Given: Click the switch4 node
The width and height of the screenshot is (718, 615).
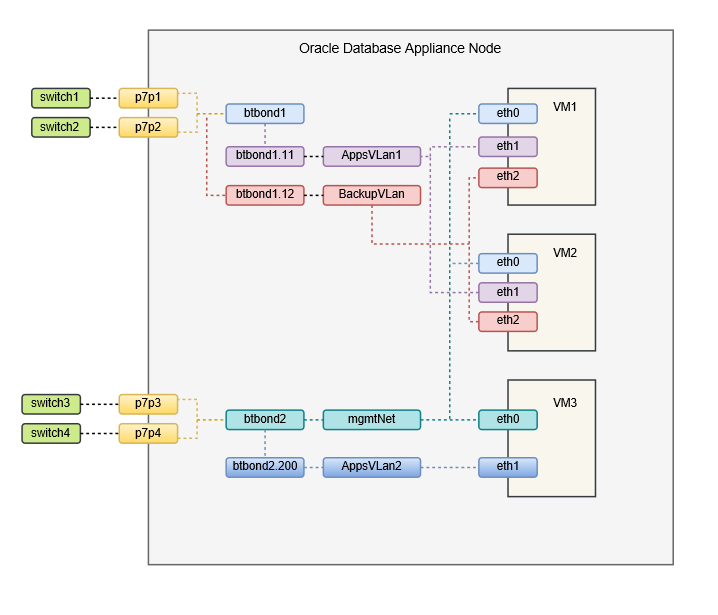Looking at the screenshot, I should coord(51,433).
